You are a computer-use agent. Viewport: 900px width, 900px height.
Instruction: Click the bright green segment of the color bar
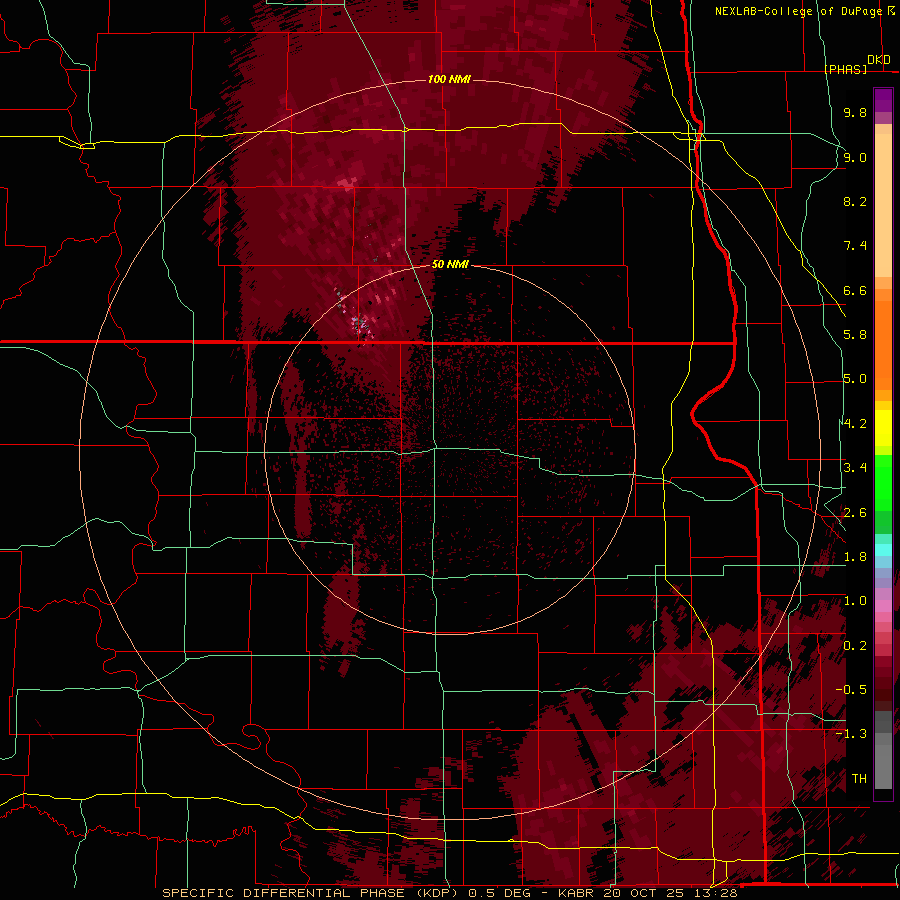883,485
